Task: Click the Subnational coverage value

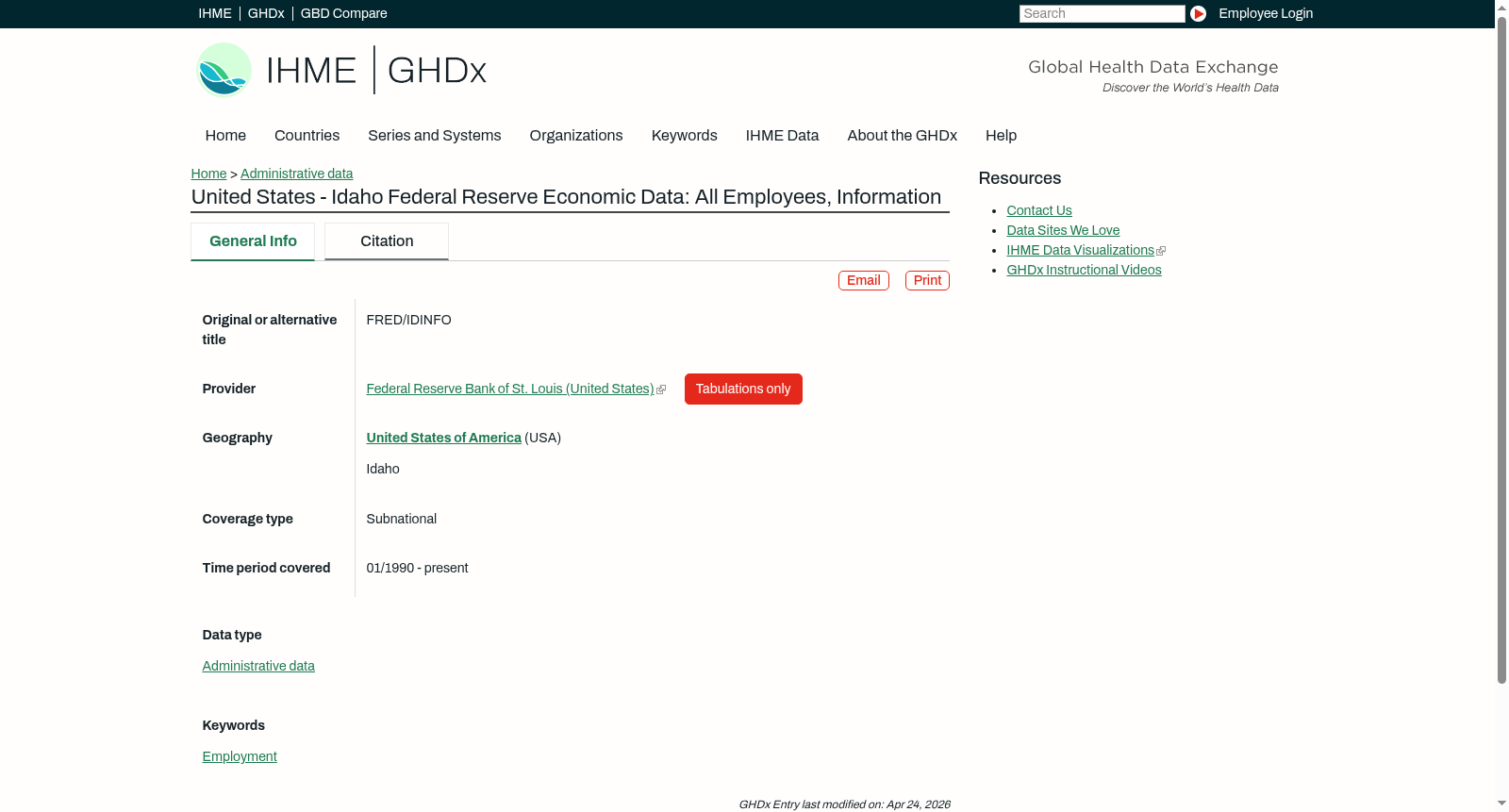Action: click(x=402, y=520)
